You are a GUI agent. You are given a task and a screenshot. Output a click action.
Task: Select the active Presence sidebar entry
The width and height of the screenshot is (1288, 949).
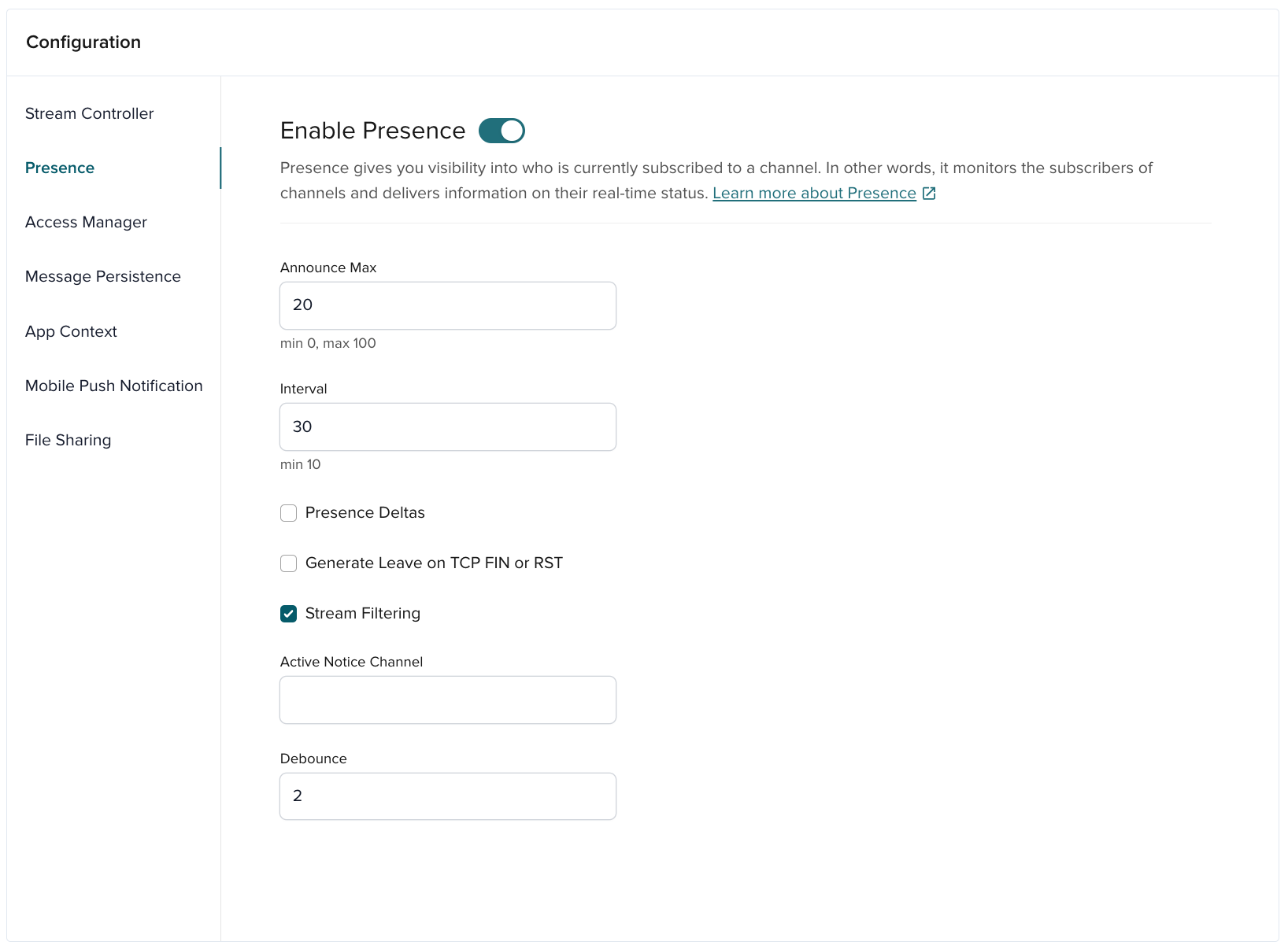pyautogui.click(x=59, y=168)
